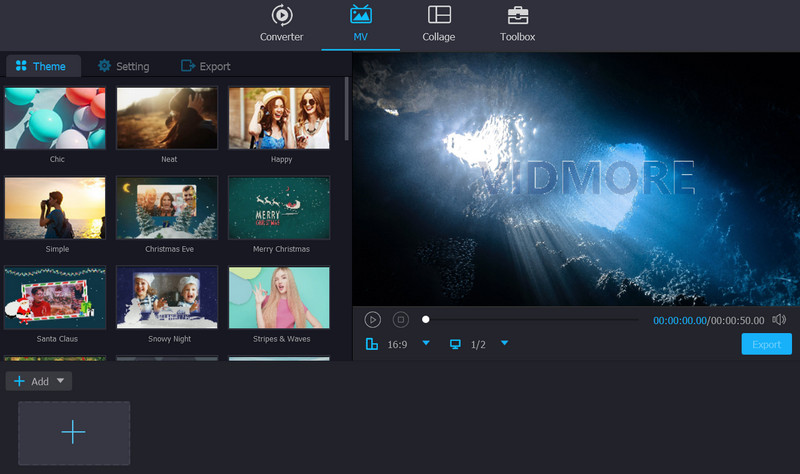Mute the preview volume speaker icon

(x=779, y=320)
